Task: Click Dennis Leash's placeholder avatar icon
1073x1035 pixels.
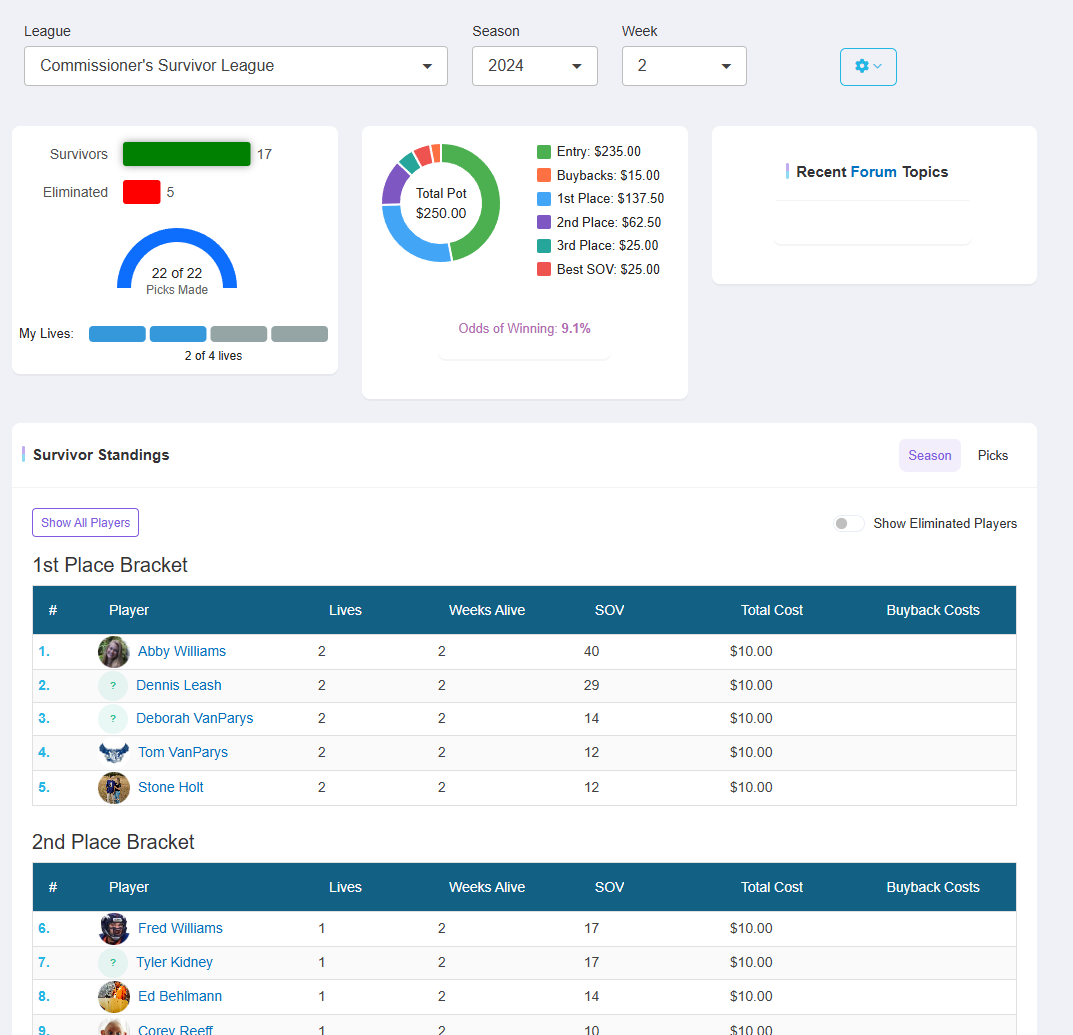Action: click(x=113, y=686)
